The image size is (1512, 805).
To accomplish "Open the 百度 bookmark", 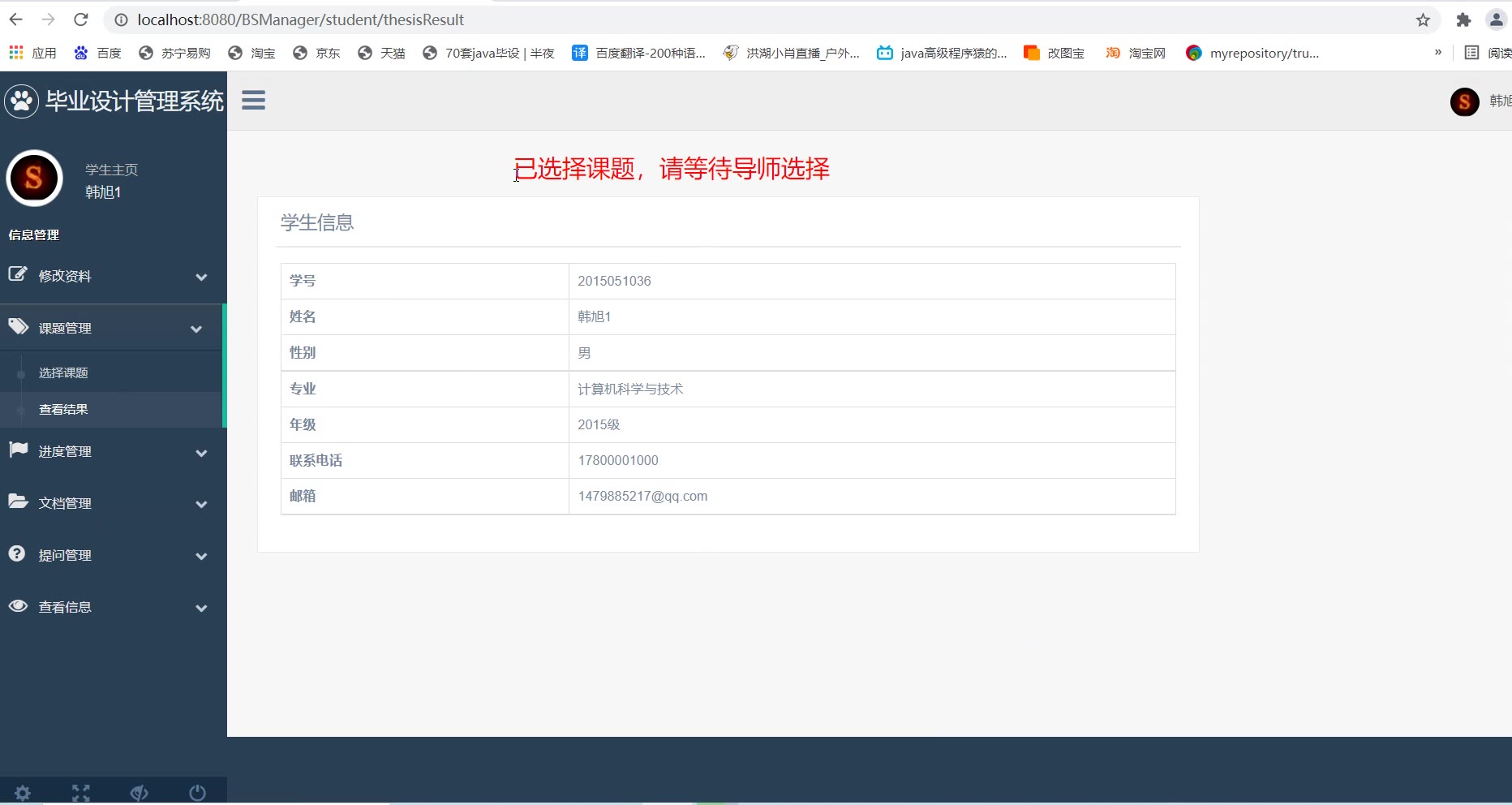I will coord(97,53).
